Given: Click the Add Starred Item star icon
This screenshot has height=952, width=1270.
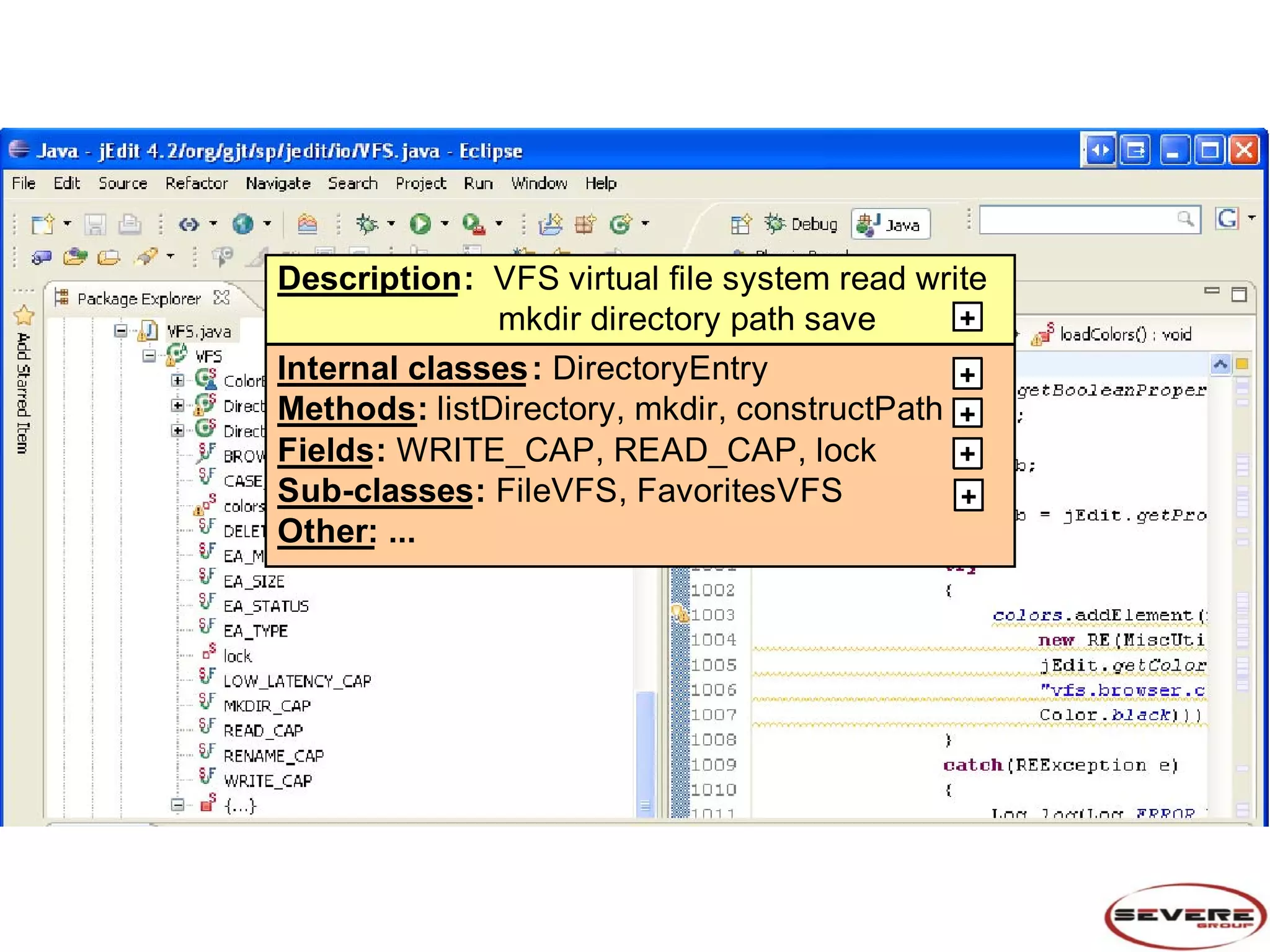Looking at the screenshot, I should click(x=24, y=315).
